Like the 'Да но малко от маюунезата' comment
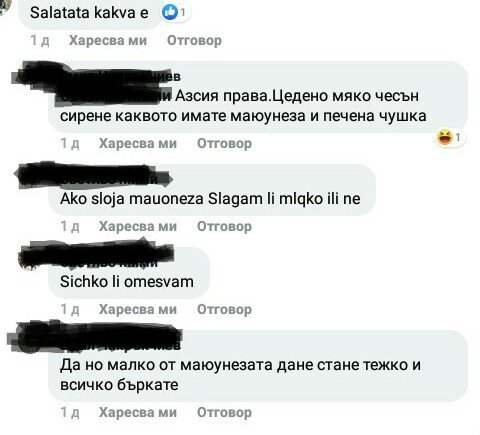 tap(138, 413)
